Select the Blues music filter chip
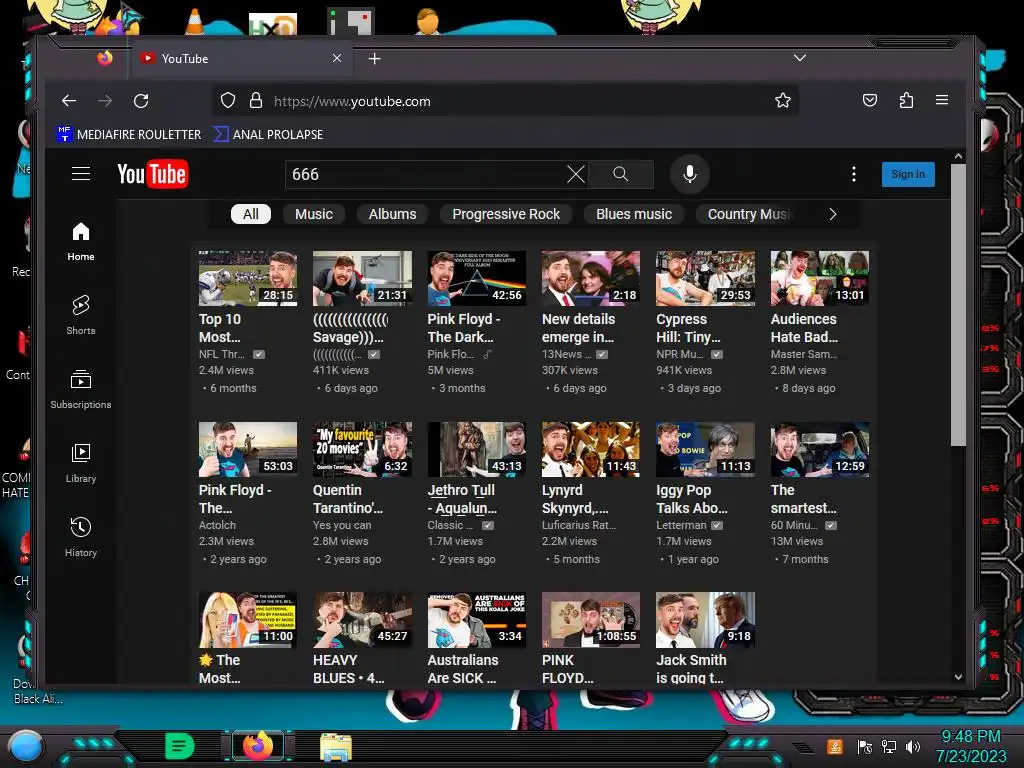Viewport: 1024px width, 768px height. (x=633, y=214)
